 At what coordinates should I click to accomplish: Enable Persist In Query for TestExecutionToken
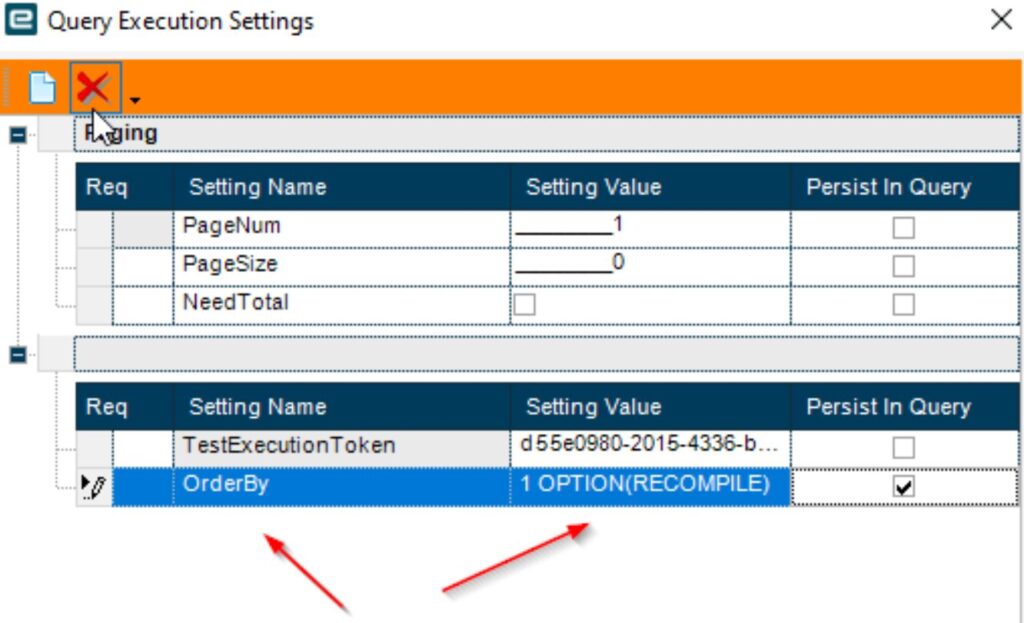903,447
